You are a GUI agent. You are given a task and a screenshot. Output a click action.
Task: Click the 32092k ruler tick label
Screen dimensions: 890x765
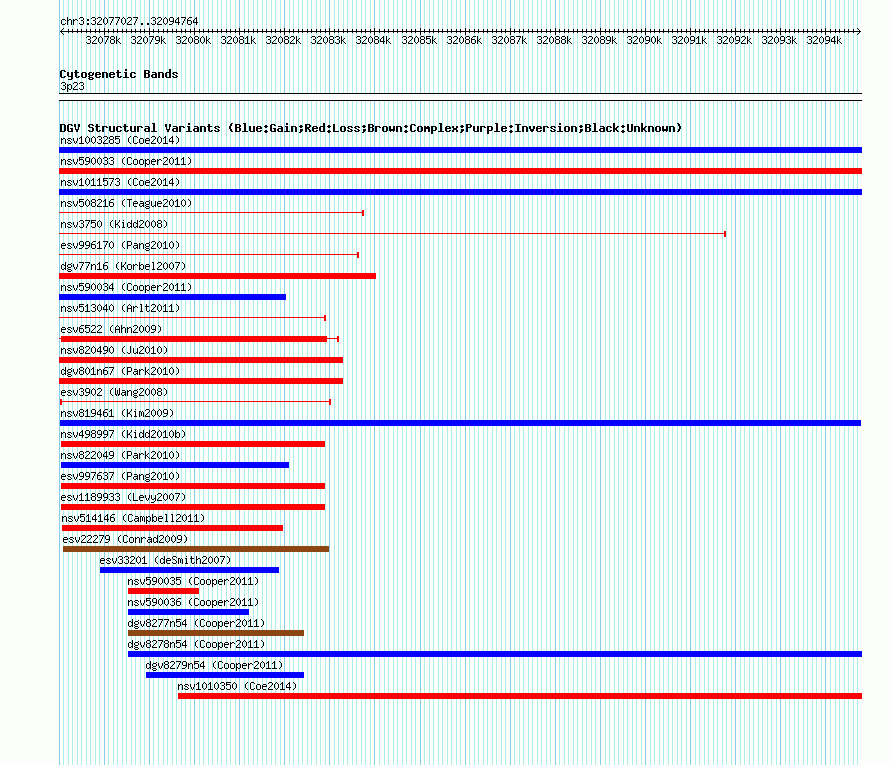[x=734, y=40]
